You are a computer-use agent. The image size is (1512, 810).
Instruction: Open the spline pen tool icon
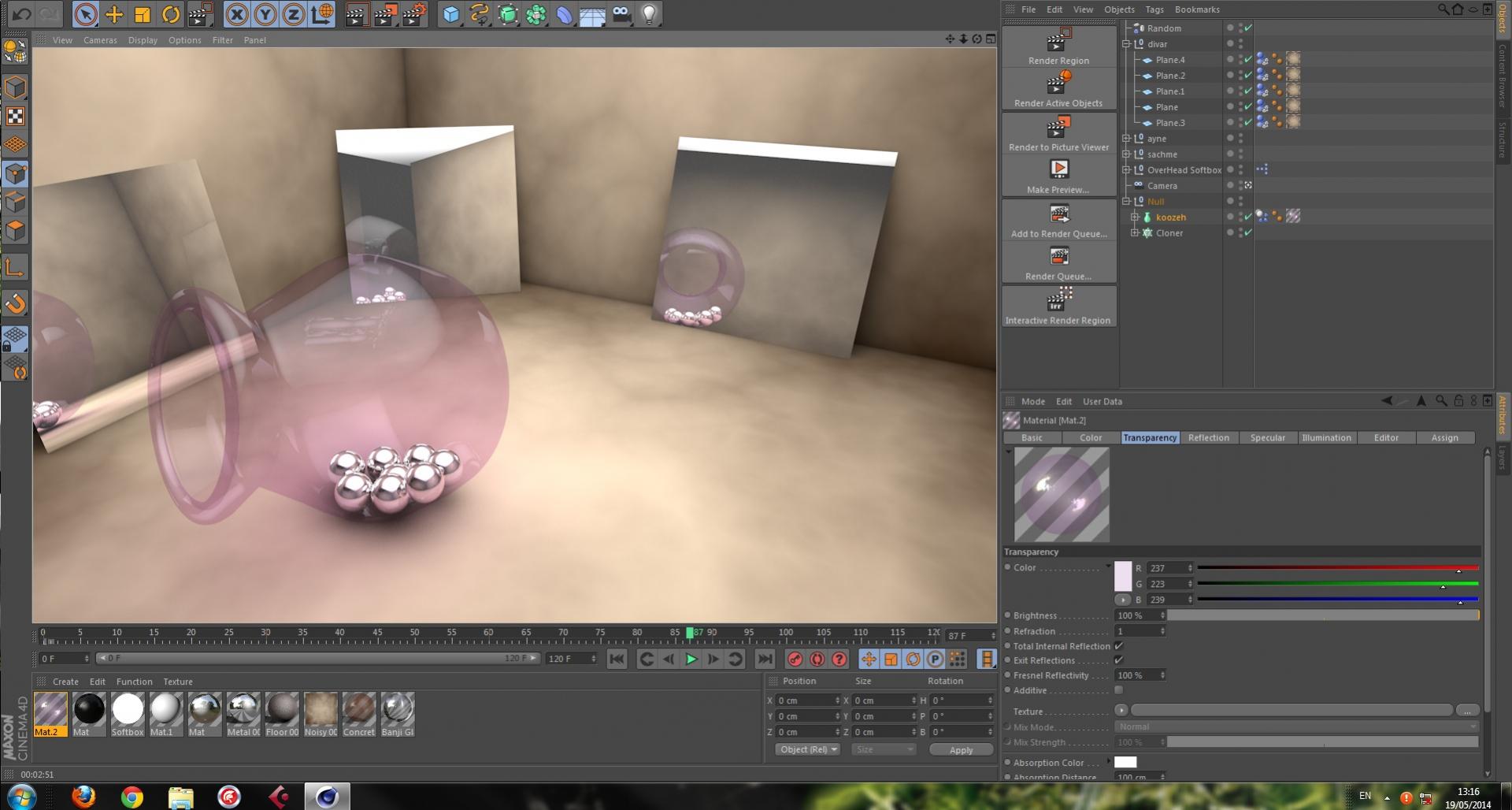(x=479, y=14)
